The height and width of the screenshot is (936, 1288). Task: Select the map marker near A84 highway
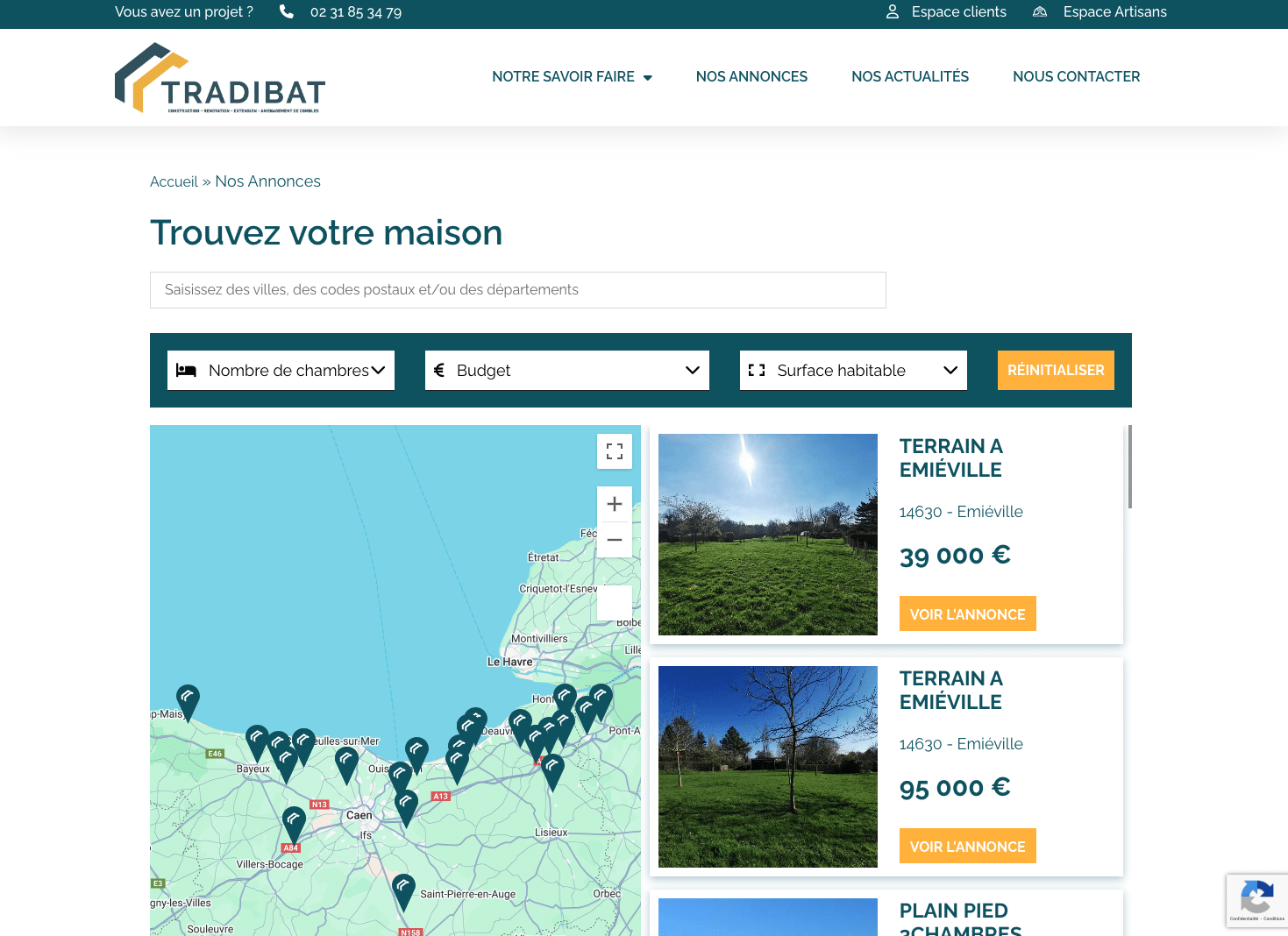point(294,825)
